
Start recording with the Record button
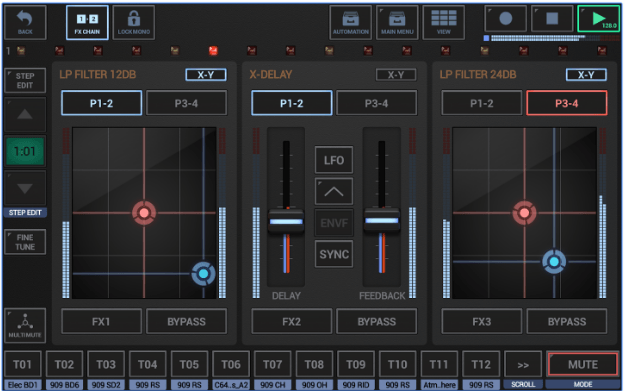coord(505,19)
